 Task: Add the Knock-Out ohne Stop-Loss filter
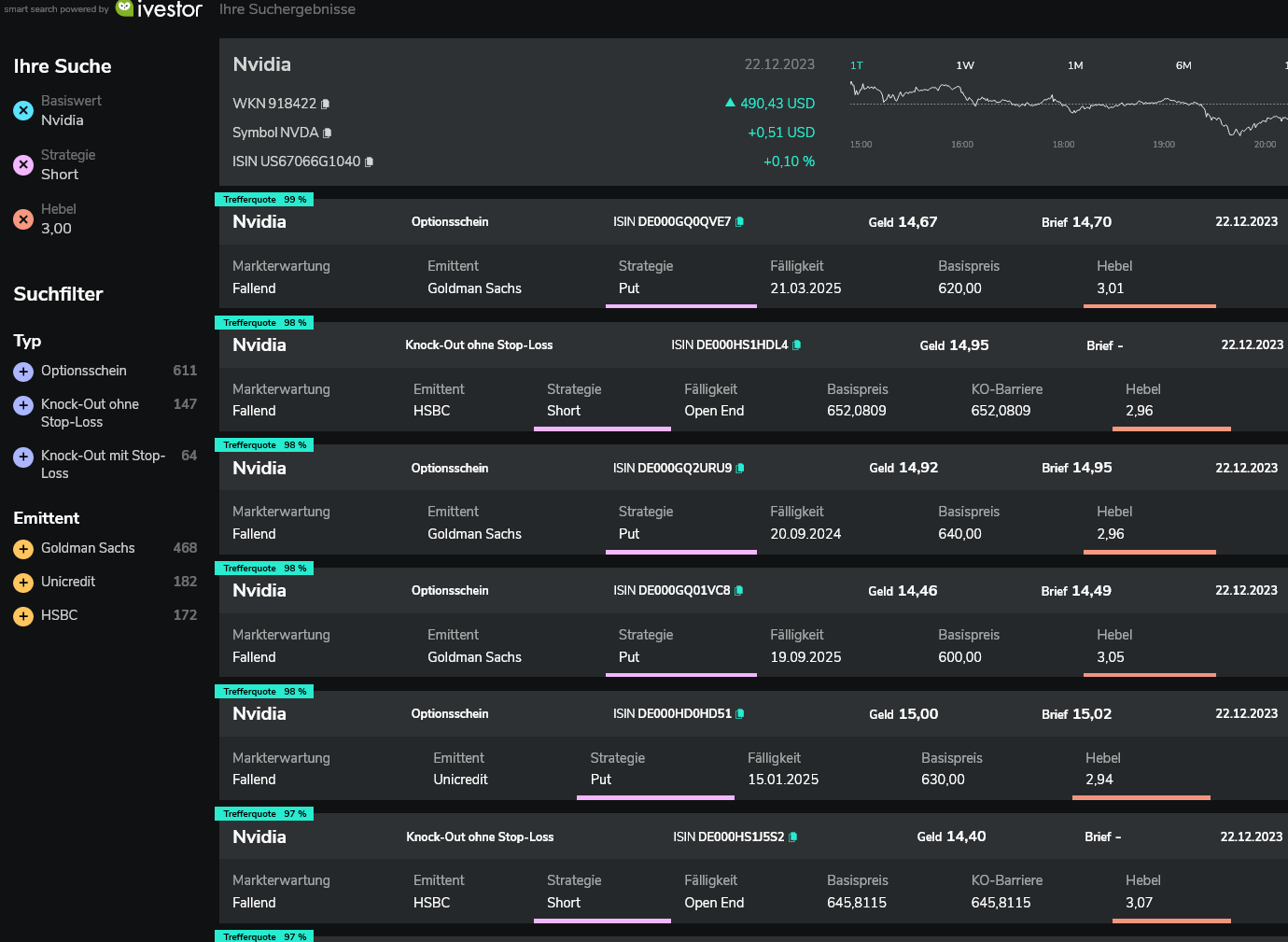click(x=23, y=405)
